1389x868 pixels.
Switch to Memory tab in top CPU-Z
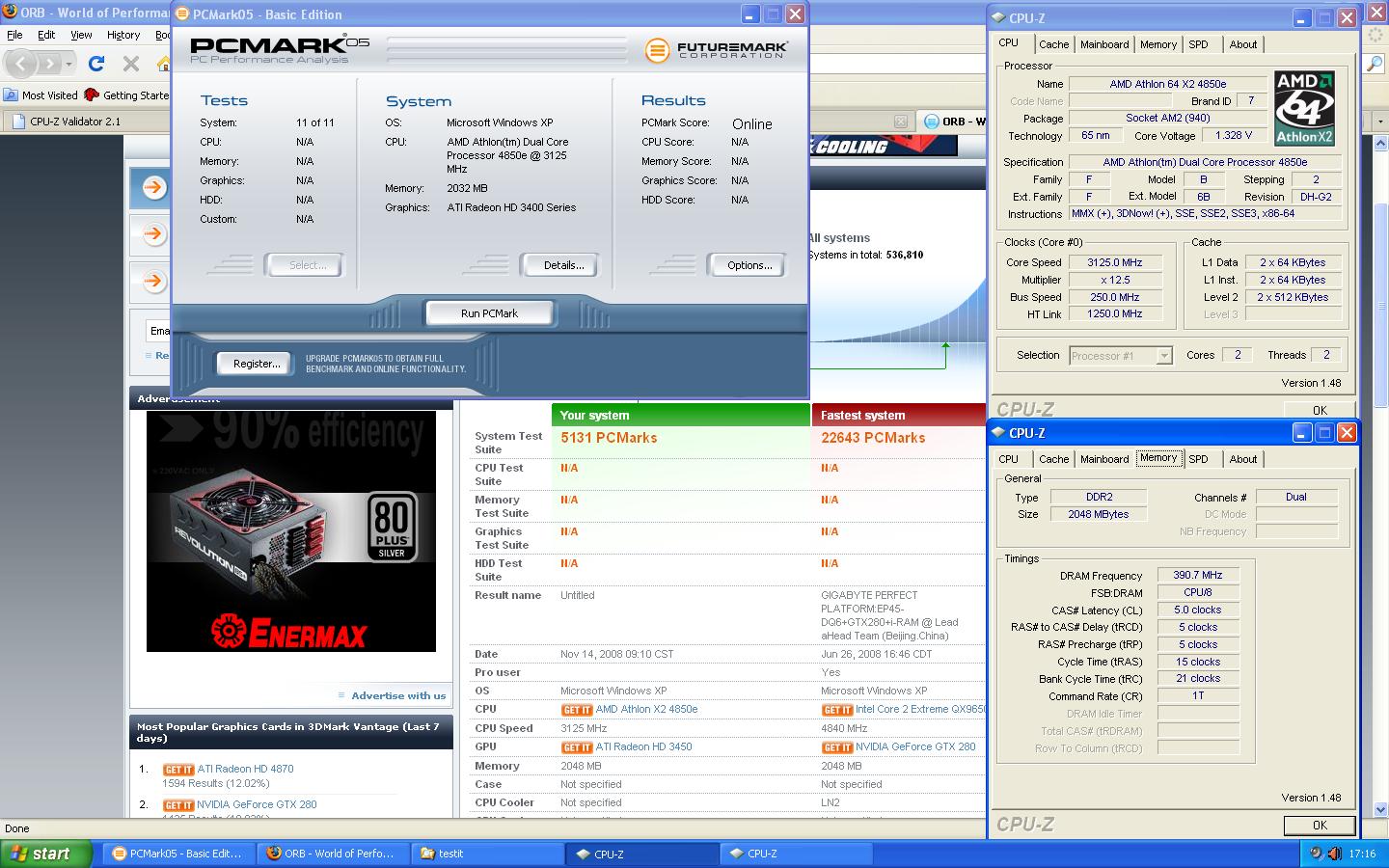pyautogui.click(x=1158, y=44)
